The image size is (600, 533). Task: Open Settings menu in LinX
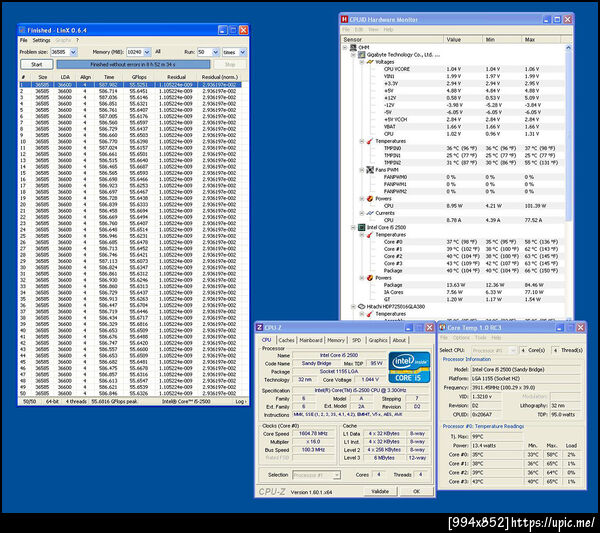point(41,40)
